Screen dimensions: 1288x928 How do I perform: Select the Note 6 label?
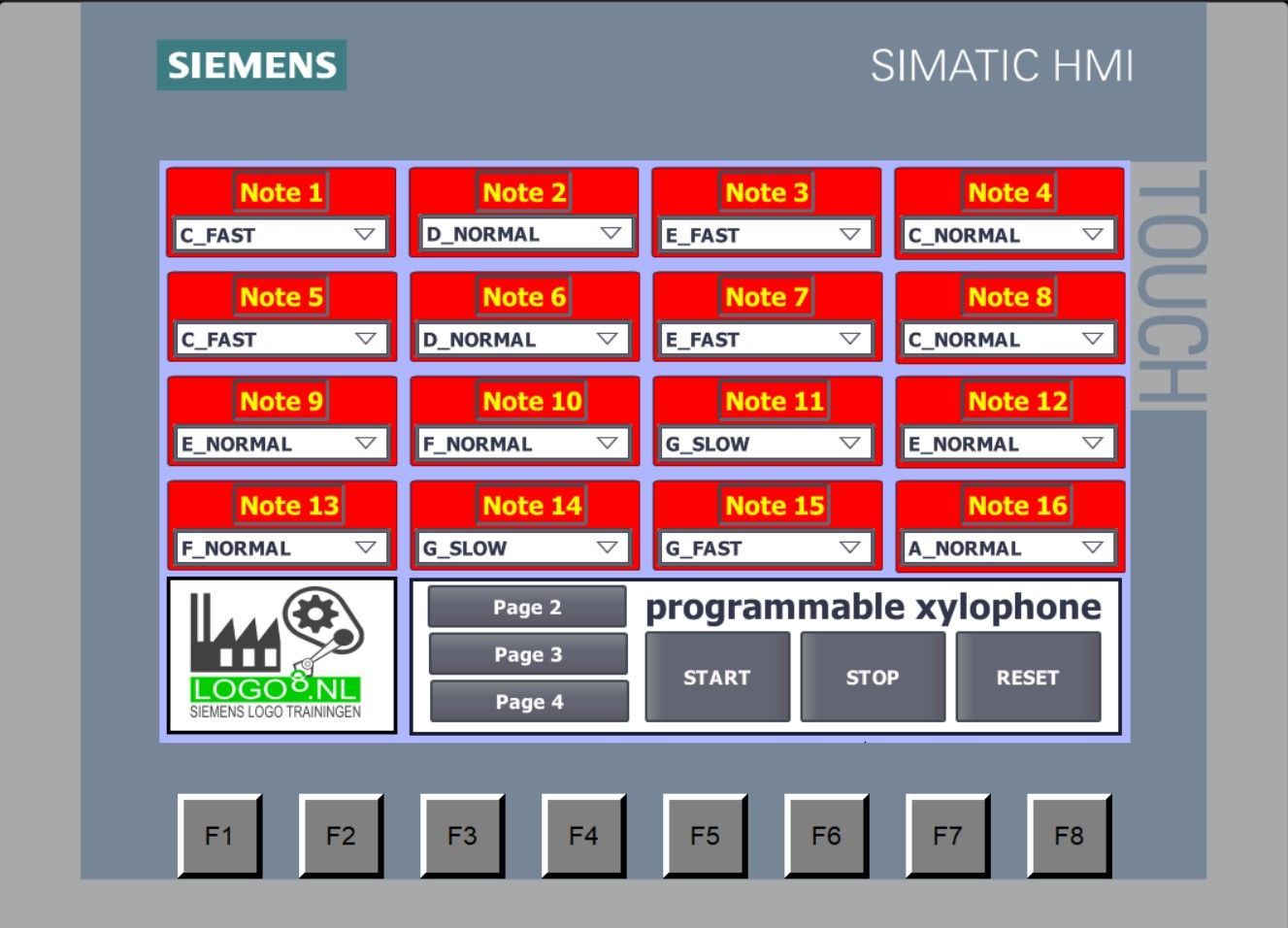pos(524,296)
